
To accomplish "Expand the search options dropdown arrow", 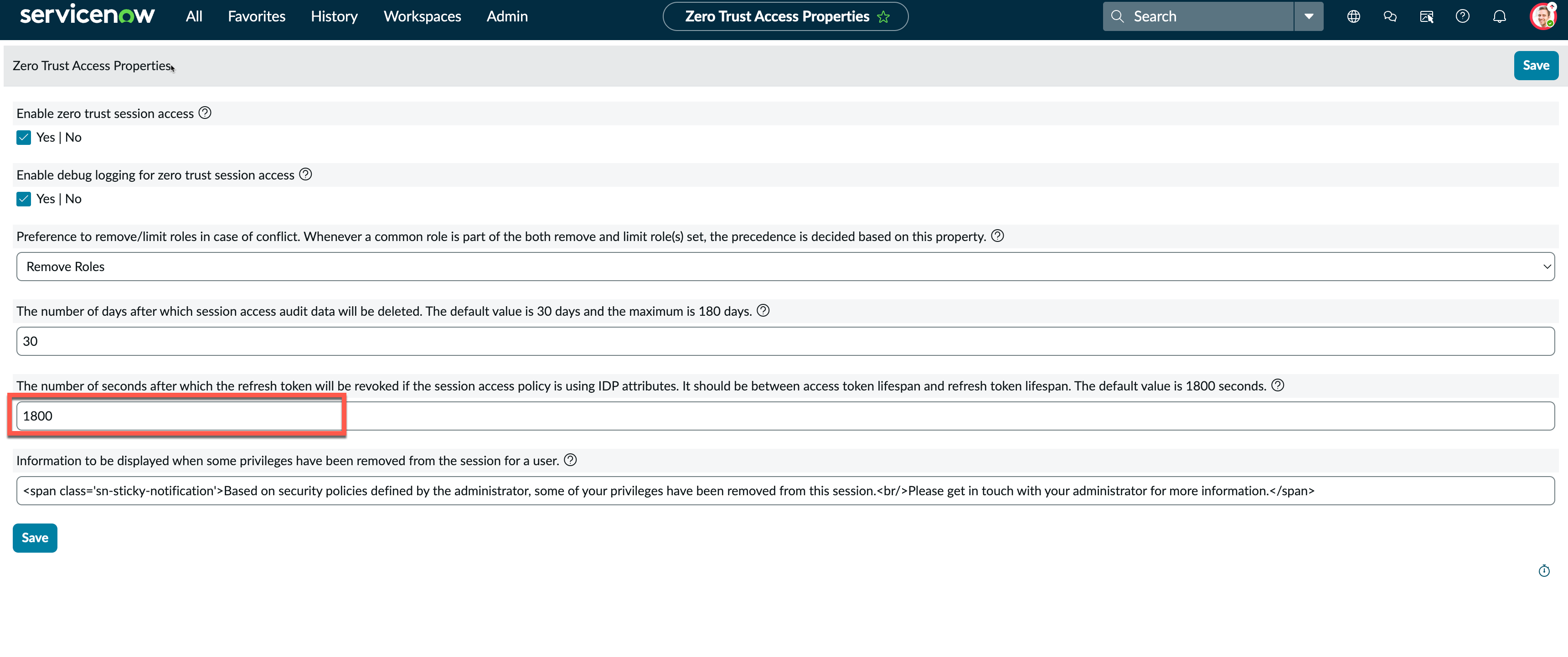I will 1308,16.
